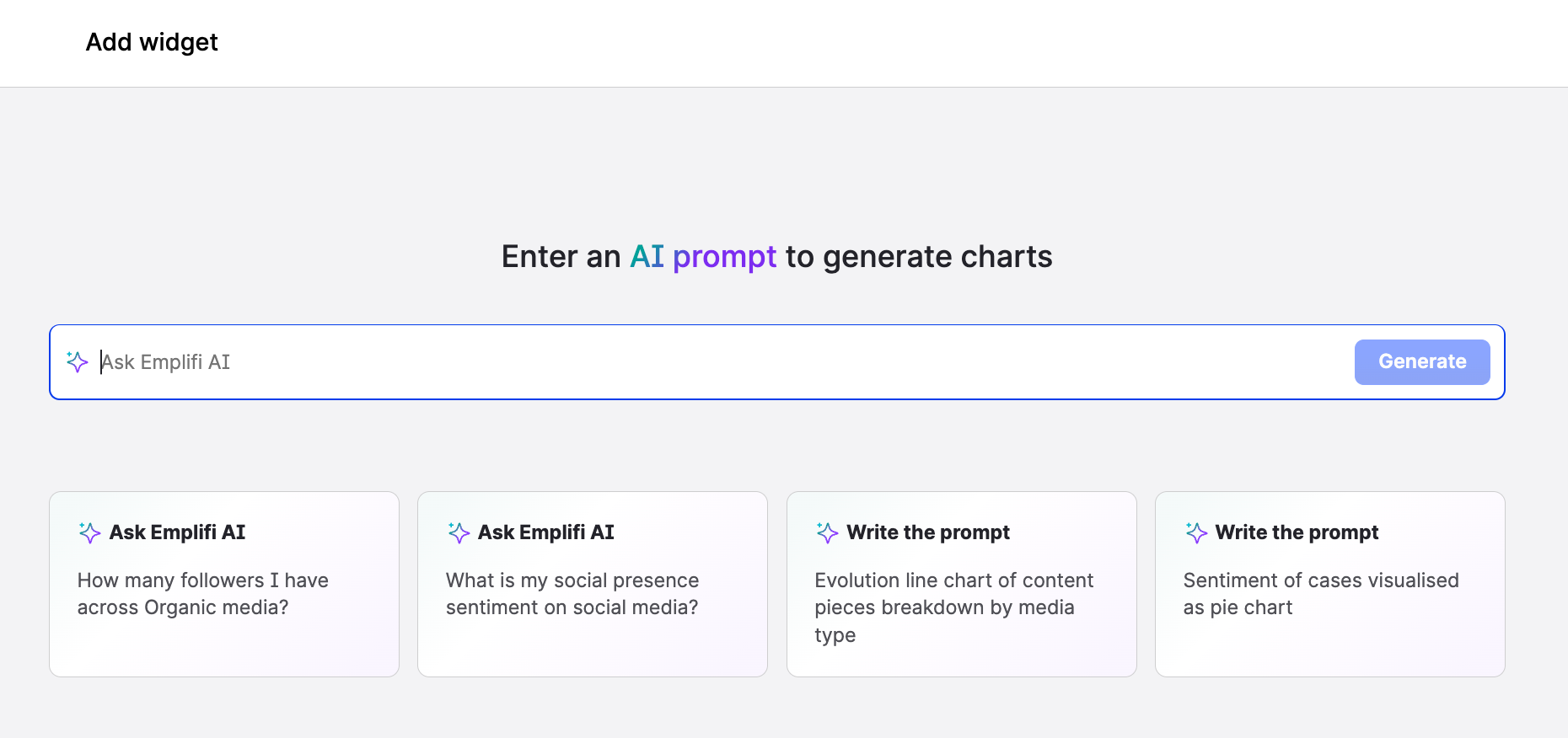Choose the evolution line chart suggestion card
The height and width of the screenshot is (738, 1568).
[961, 584]
